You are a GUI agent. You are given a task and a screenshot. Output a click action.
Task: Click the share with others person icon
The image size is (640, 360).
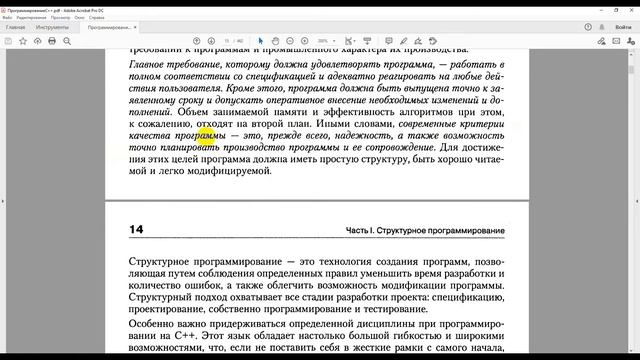(x=631, y=41)
